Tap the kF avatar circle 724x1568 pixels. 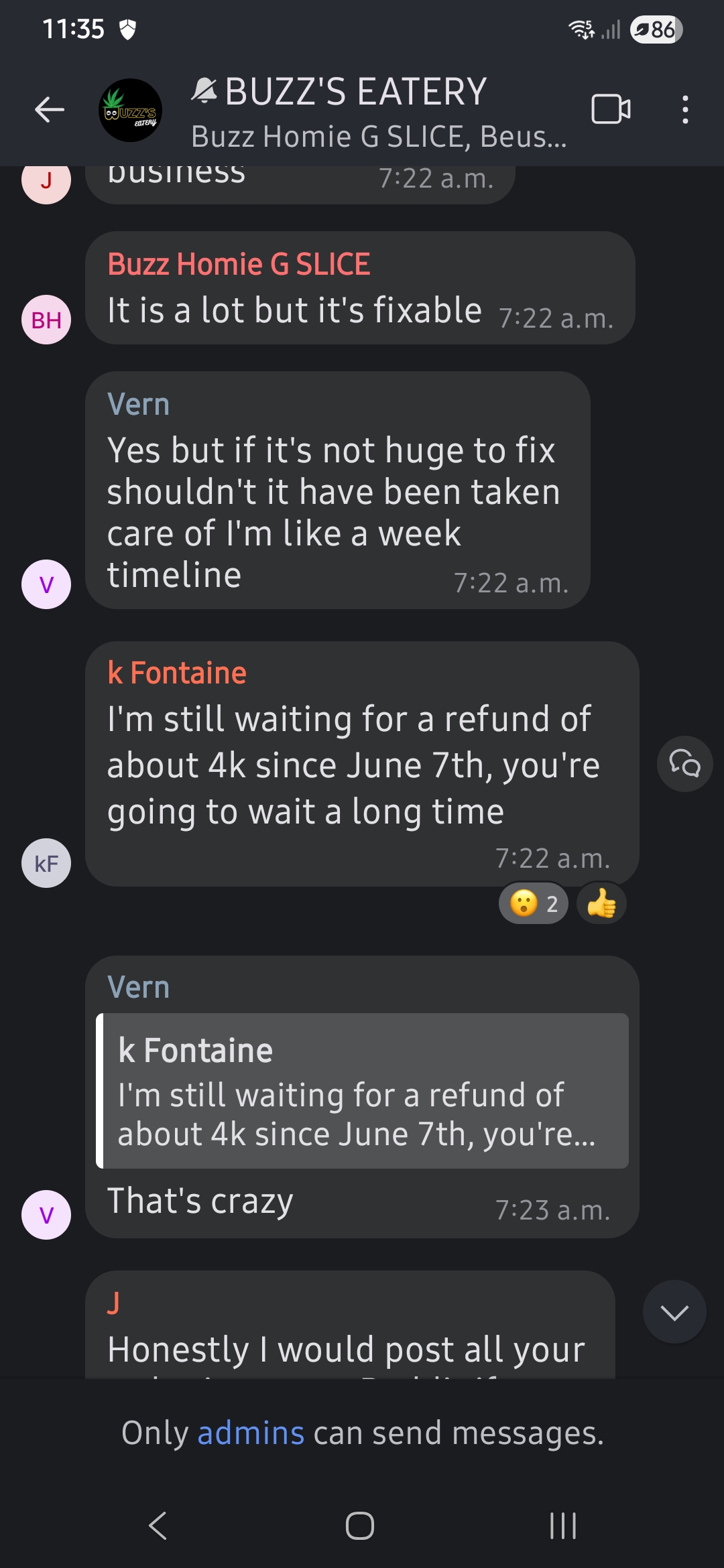[x=46, y=863]
